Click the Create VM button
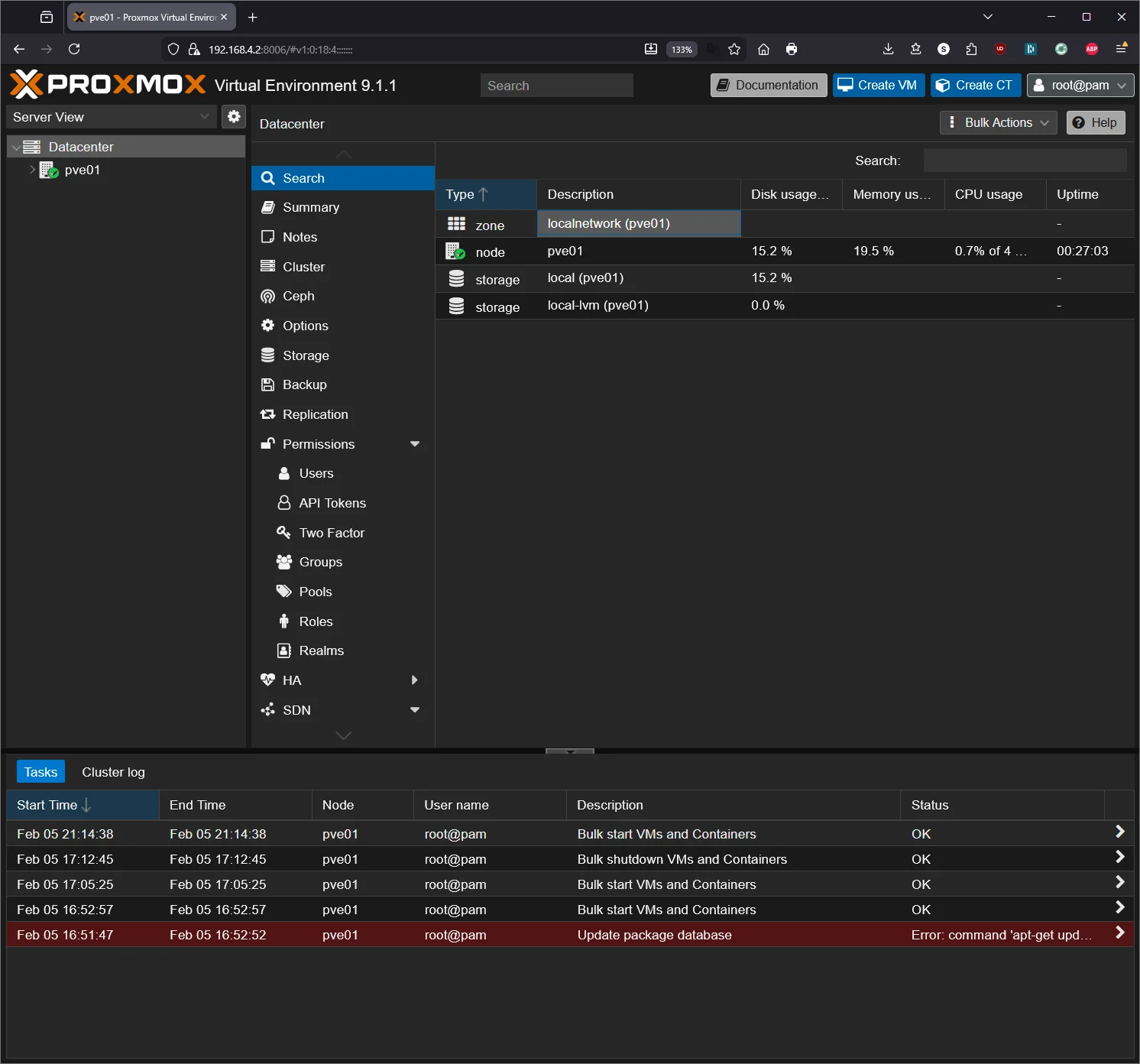The image size is (1140, 1064). (x=878, y=85)
